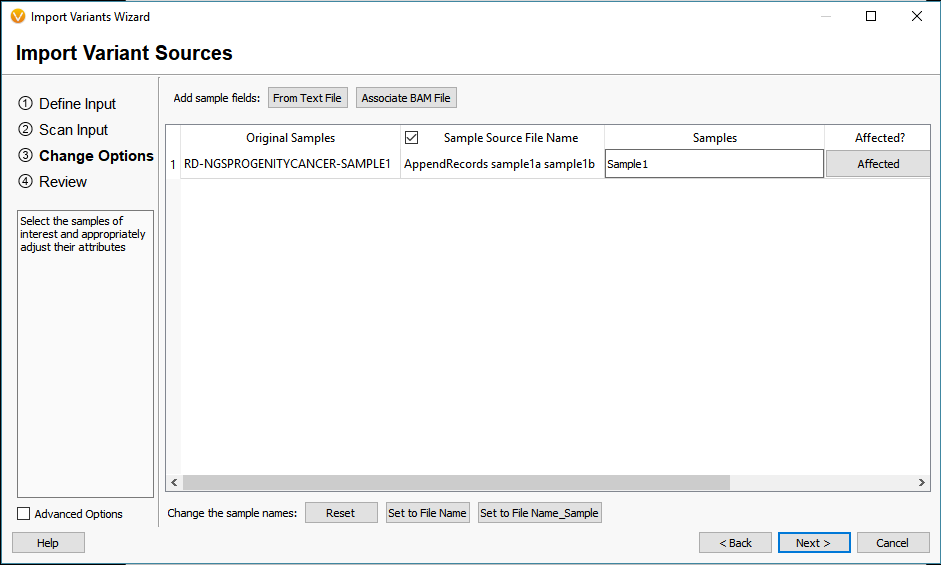Click the horizontal scrollbar right arrow
Viewport: 941px width, 565px height.
tap(922, 482)
